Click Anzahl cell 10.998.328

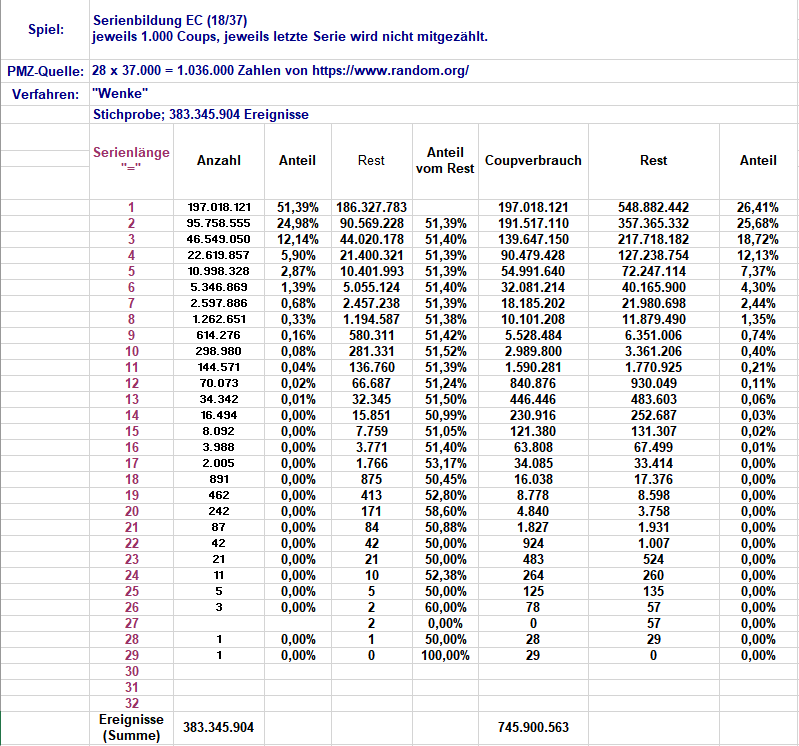pos(219,271)
